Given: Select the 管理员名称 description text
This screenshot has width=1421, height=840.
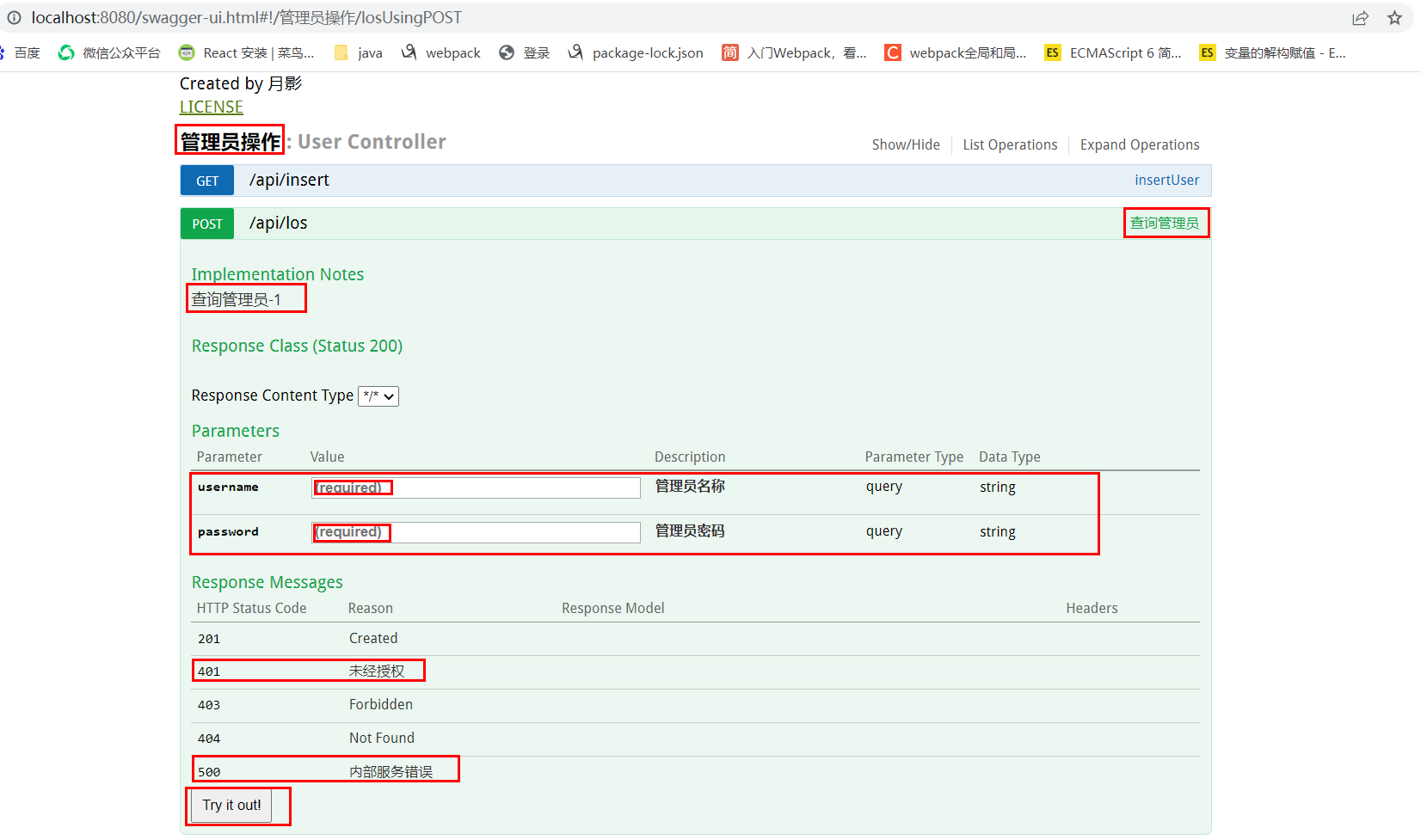Looking at the screenshot, I should (690, 487).
